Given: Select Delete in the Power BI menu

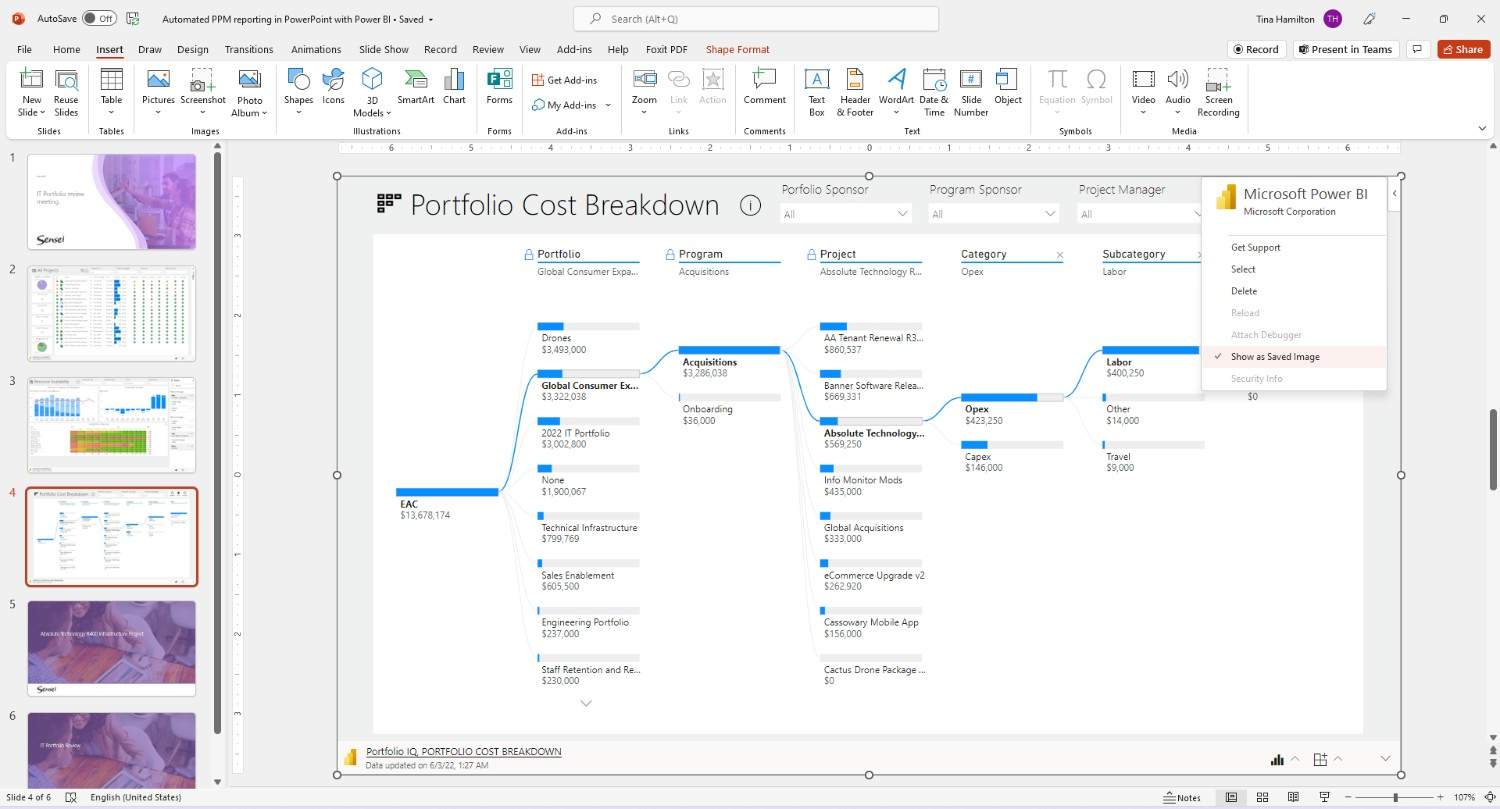Looking at the screenshot, I should (x=1244, y=291).
